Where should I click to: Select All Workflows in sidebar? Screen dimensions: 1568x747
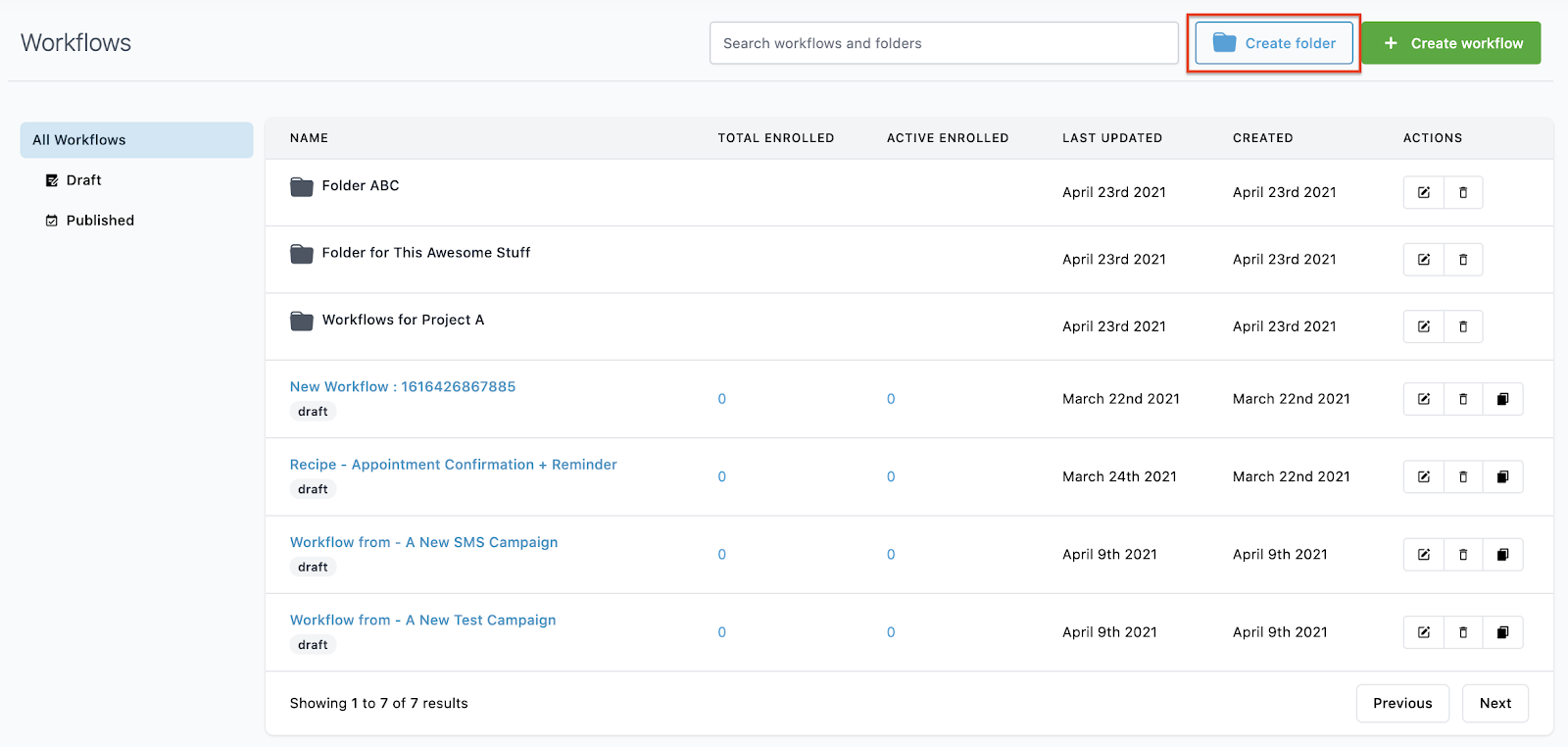[136, 140]
